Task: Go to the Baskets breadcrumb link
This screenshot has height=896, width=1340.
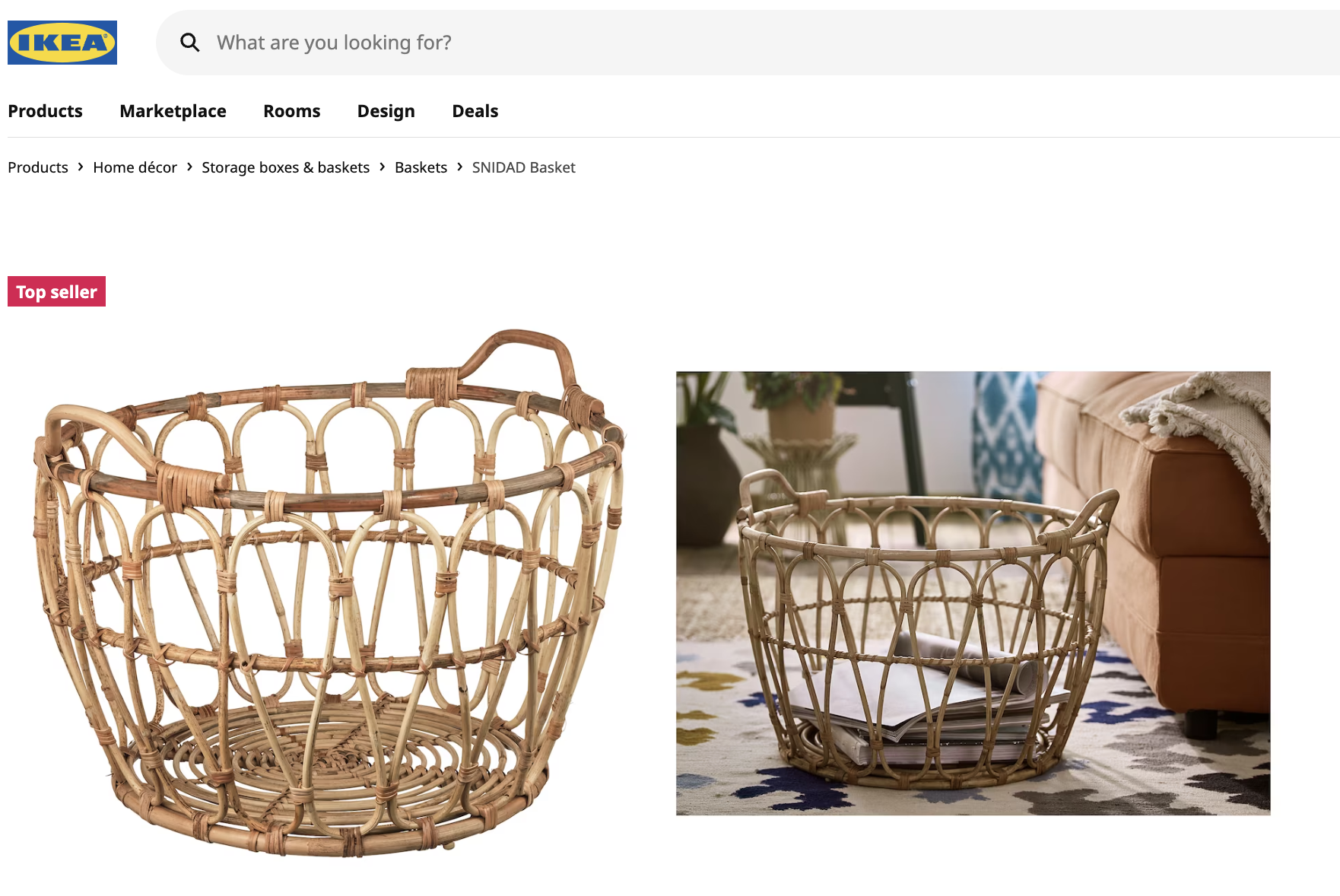Action: (x=421, y=167)
